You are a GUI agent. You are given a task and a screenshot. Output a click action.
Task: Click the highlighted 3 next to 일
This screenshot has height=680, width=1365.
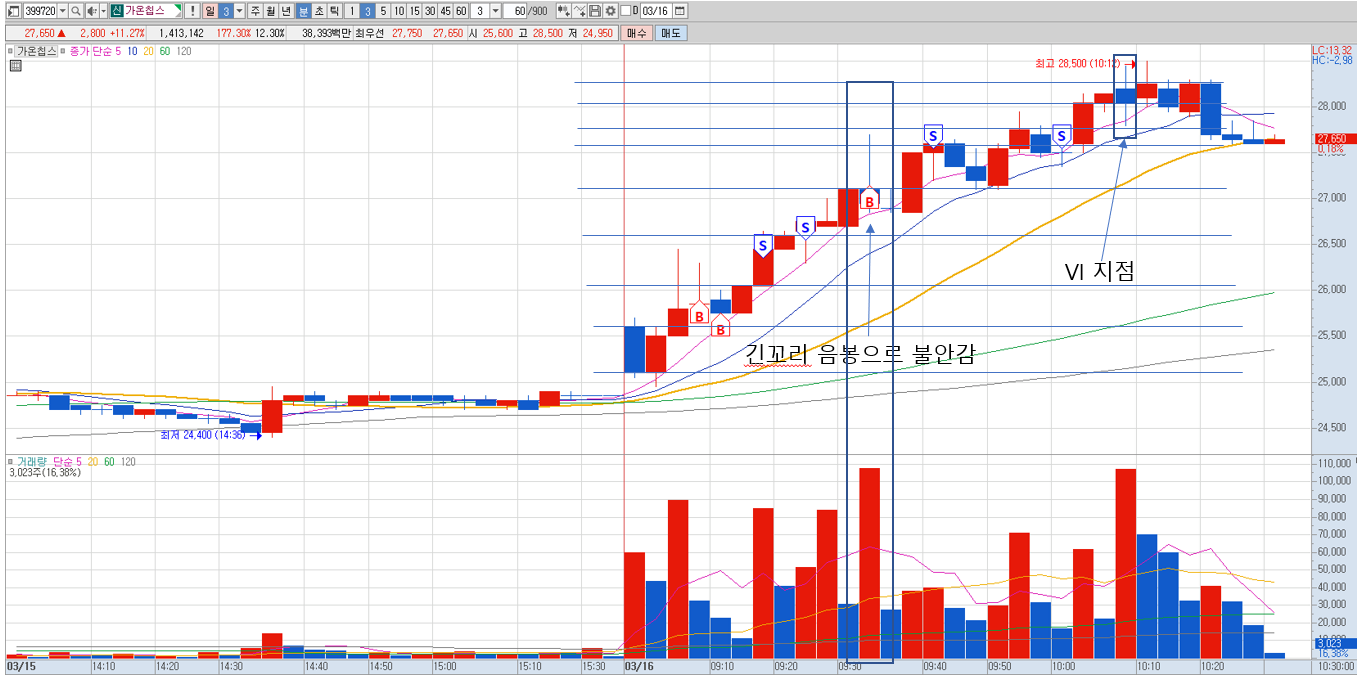[x=226, y=11]
